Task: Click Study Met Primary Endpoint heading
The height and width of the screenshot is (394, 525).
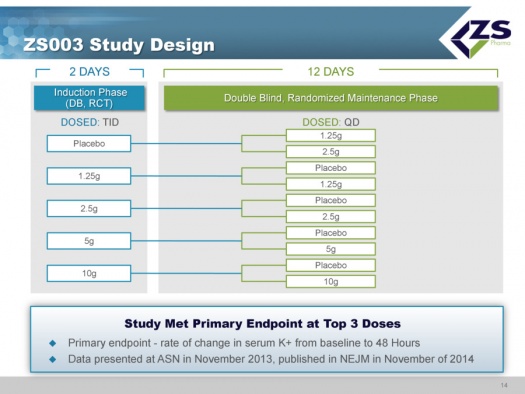Action: tap(262, 324)
